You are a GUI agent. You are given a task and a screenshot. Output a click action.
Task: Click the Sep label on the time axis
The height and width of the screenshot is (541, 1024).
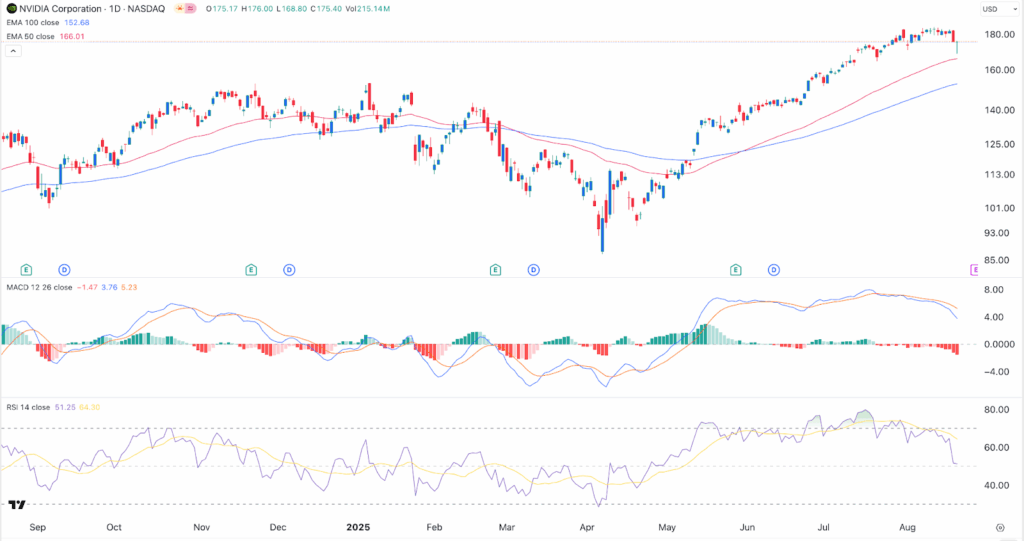tap(38, 527)
